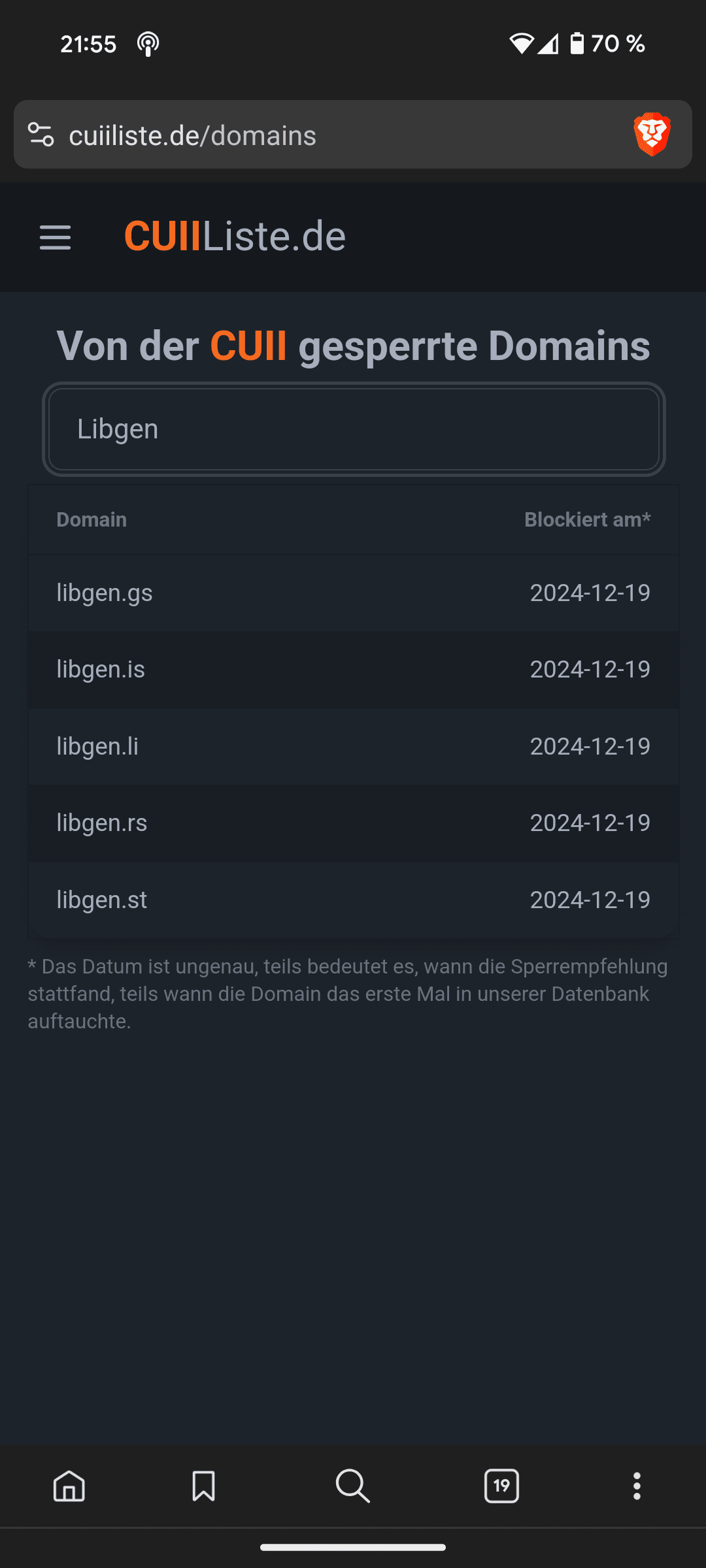
Task: Tap the bottom toolbar search icon
Action: 353,1486
